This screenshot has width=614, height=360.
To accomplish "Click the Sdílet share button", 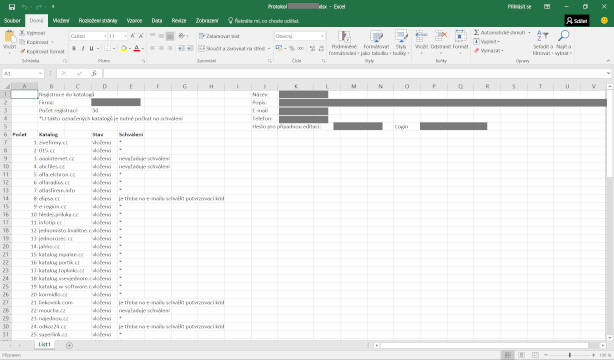I will tap(577, 21).
